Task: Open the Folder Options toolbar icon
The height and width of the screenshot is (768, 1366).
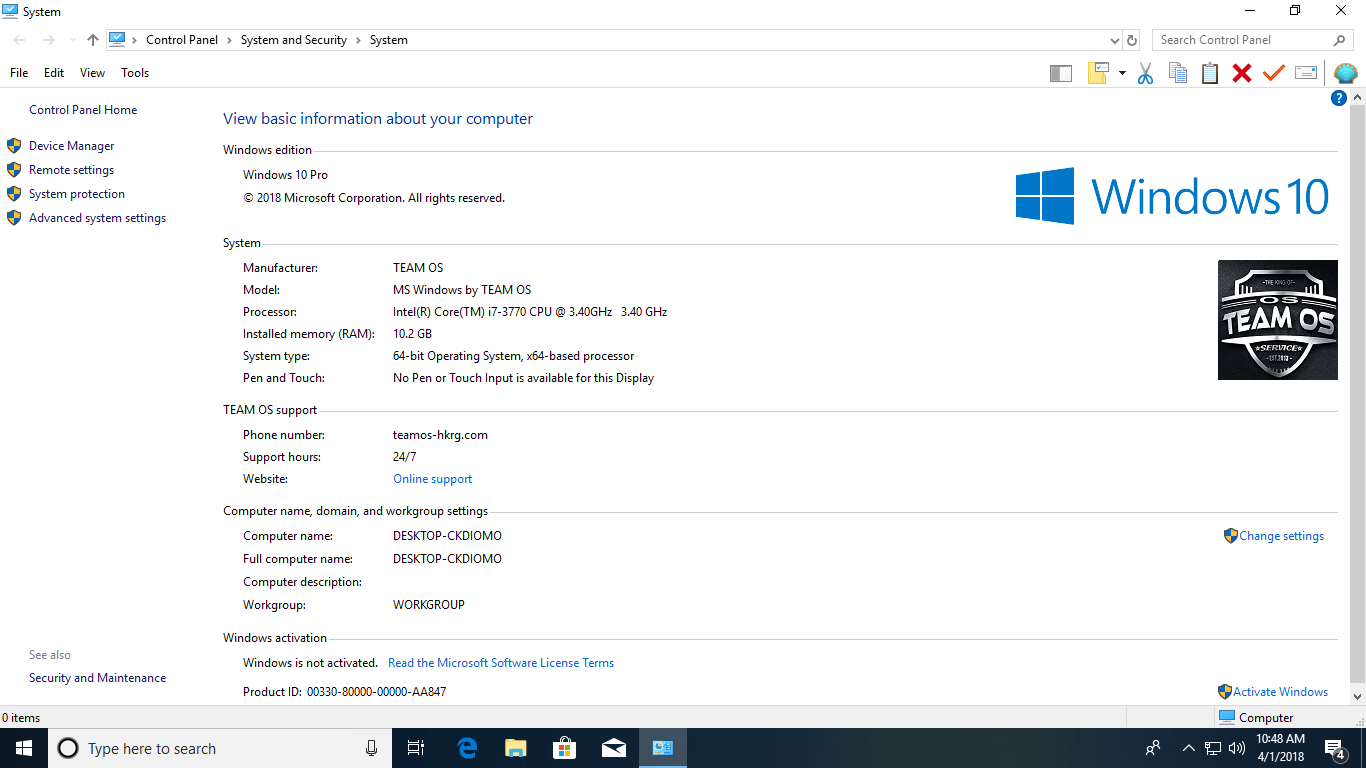Action: pyautogui.click(x=1098, y=73)
